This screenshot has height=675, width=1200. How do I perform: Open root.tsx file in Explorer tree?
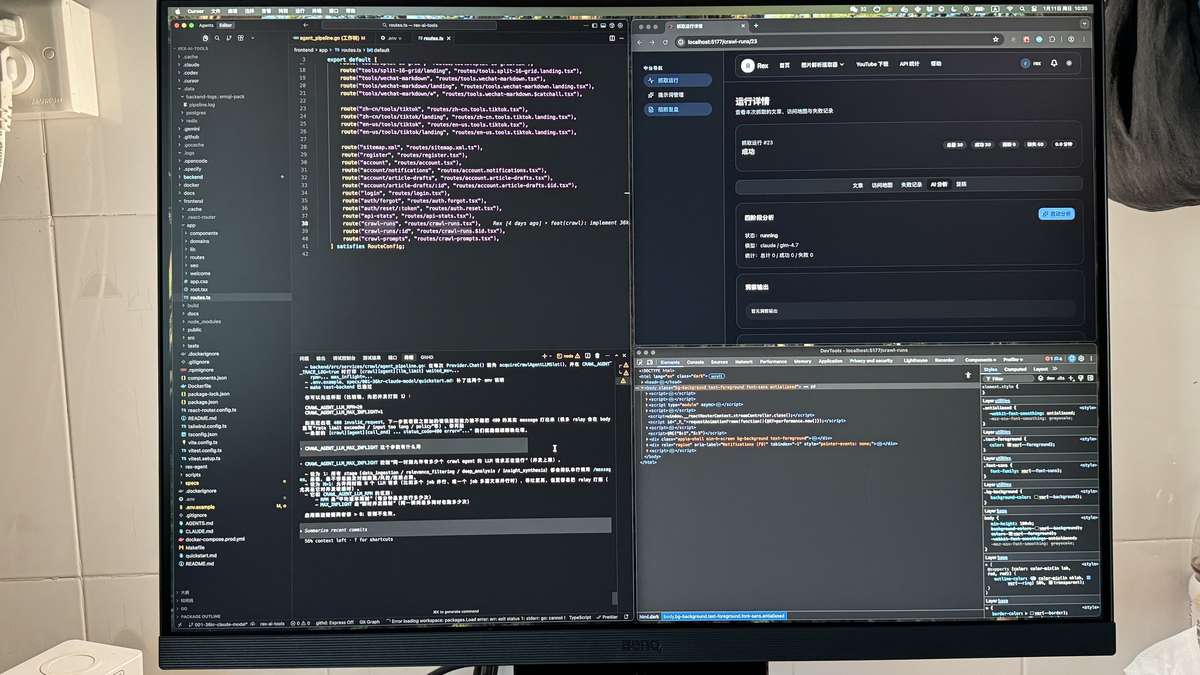click(x=198, y=289)
